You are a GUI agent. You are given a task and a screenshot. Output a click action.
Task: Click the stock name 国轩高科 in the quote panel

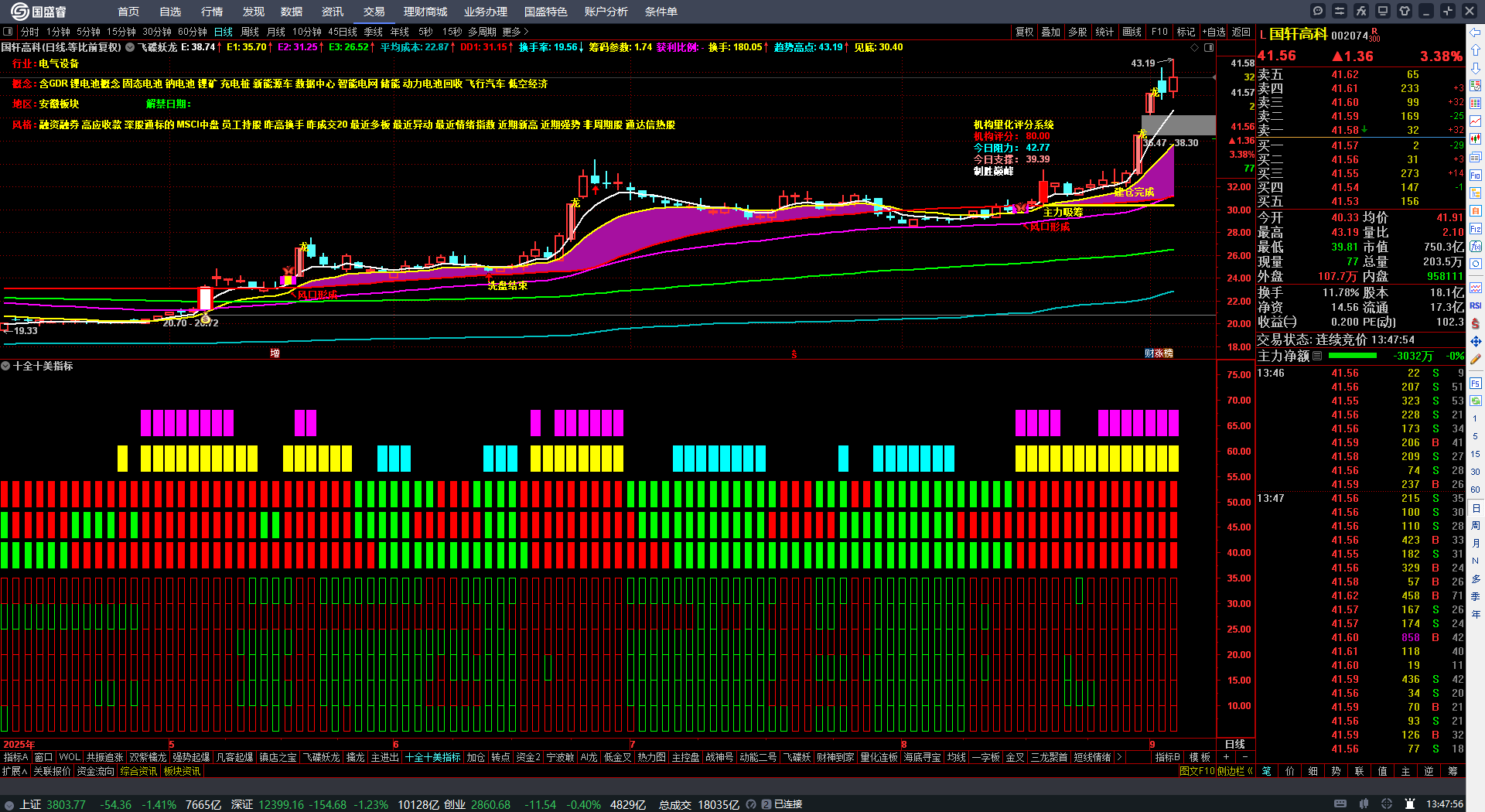click(1298, 34)
